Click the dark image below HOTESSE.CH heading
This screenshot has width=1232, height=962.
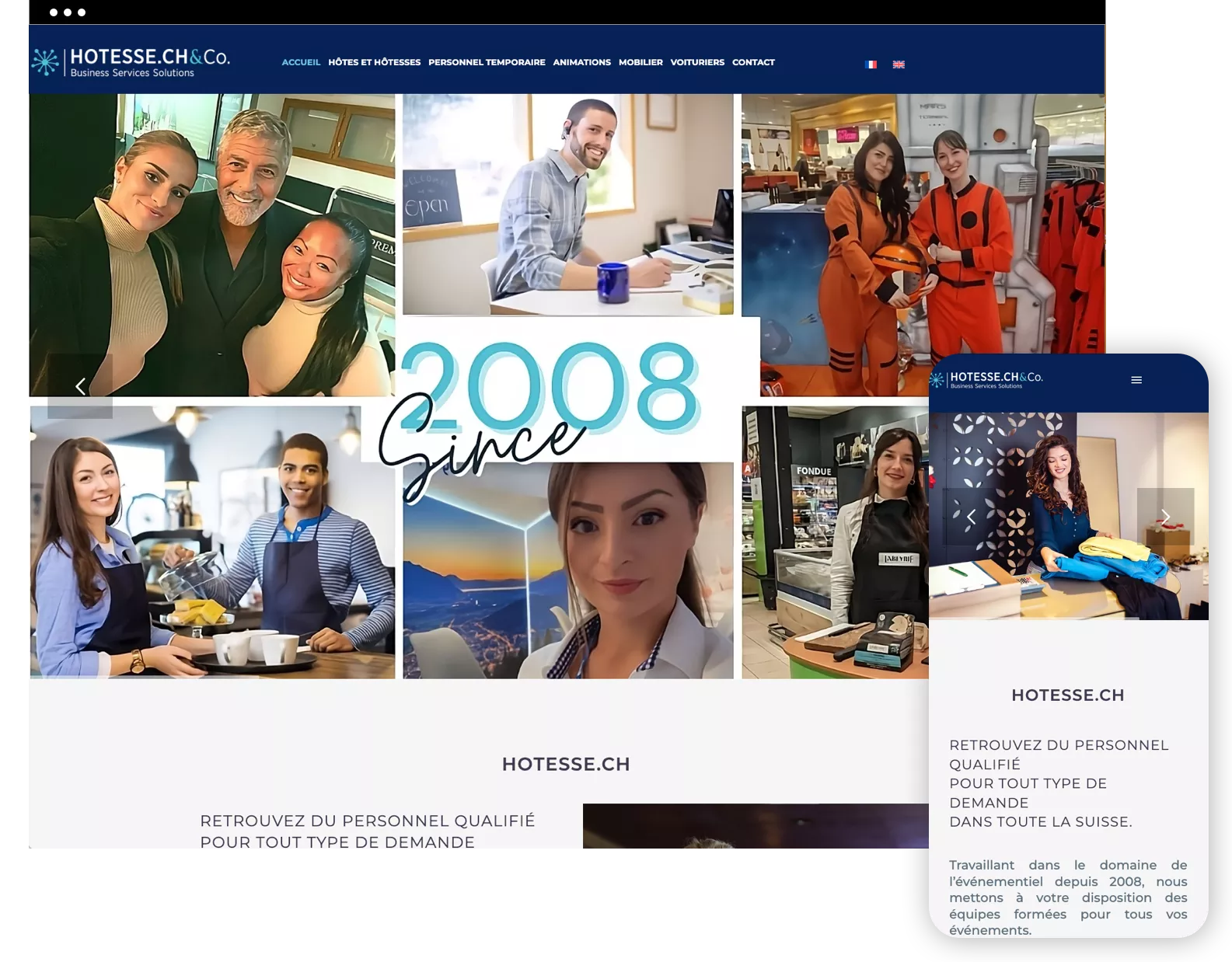(x=756, y=826)
